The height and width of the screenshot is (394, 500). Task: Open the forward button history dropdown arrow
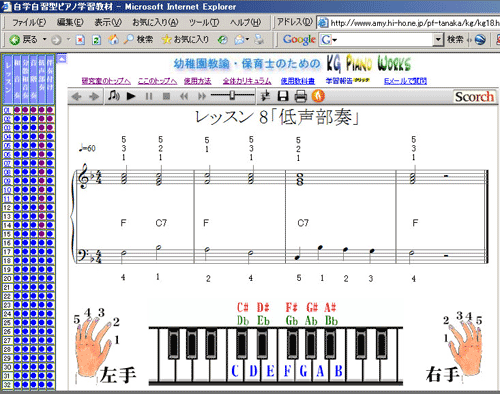(x=68, y=40)
